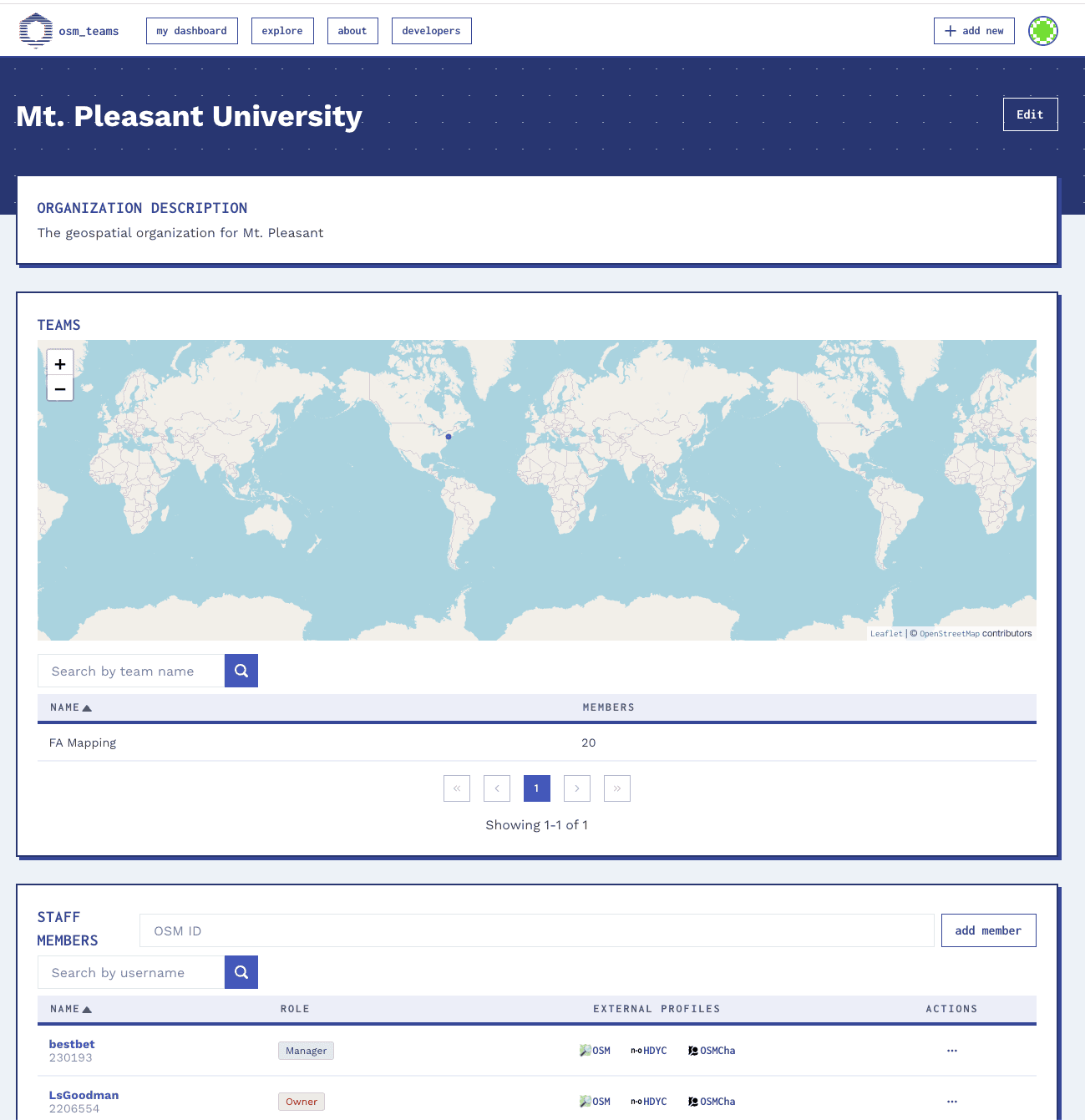
Task: Select the Manager role badge for bestbet
Action: pos(306,1050)
